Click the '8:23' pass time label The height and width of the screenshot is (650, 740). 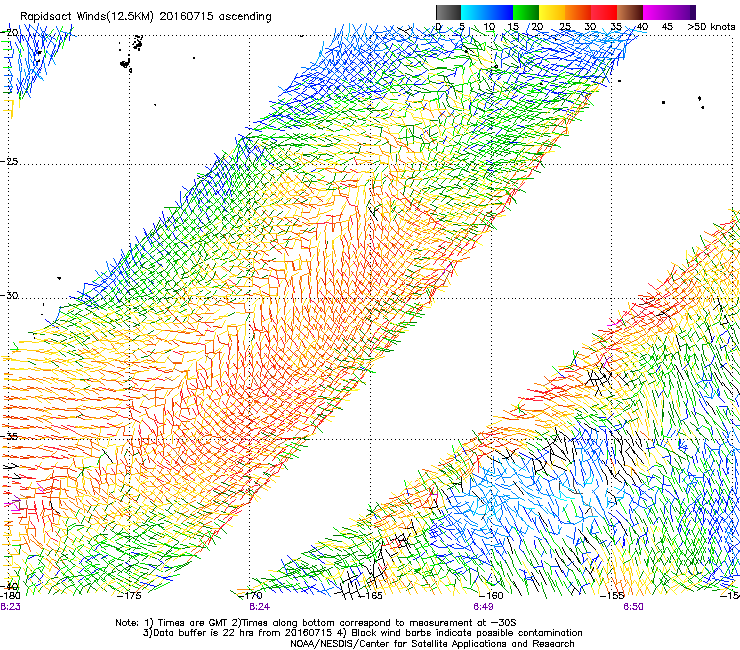[x=10, y=607]
